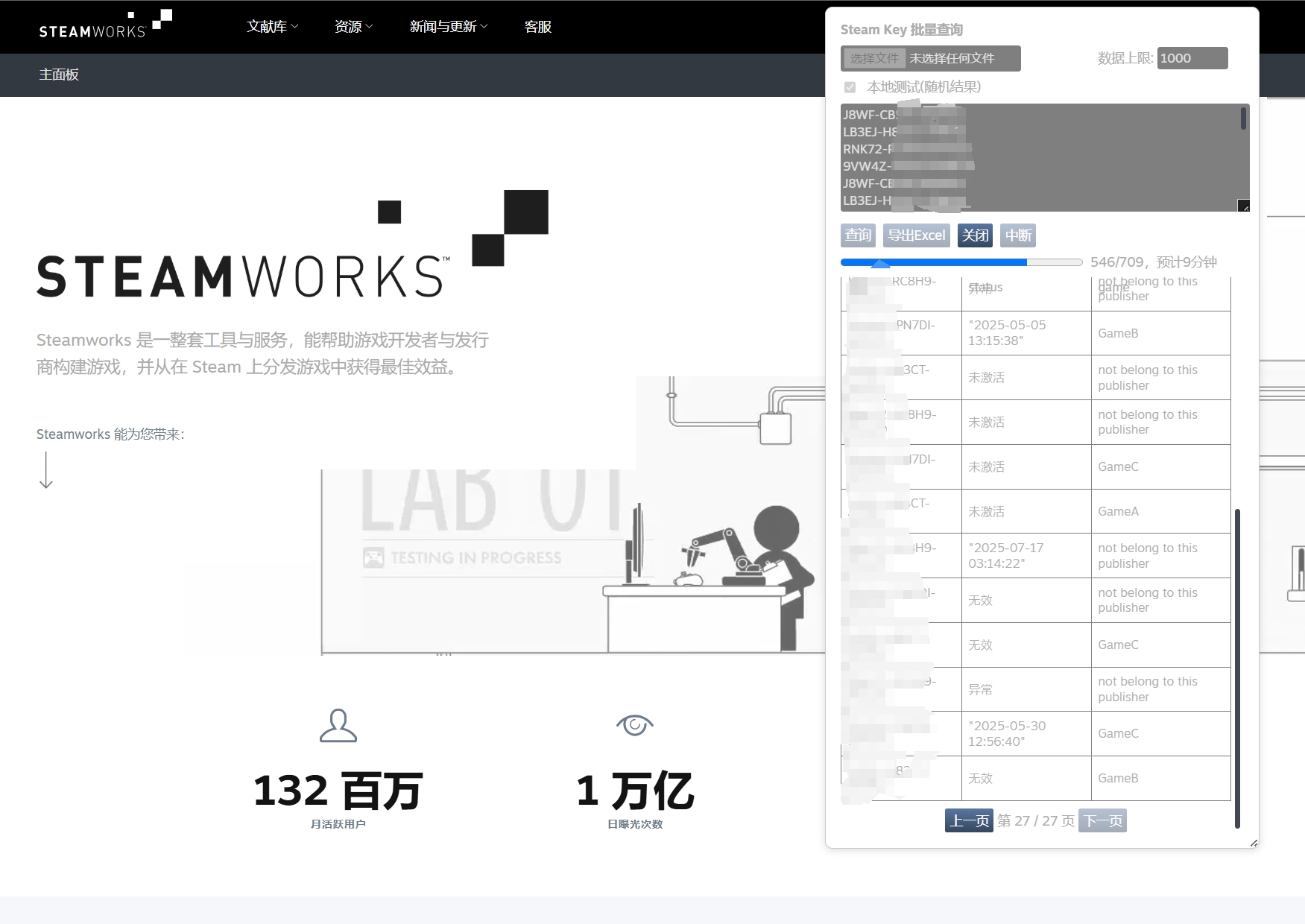Open the 文献库 dropdown menu
Viewport: 1305px width, 924px height.
tap(272, 27)
